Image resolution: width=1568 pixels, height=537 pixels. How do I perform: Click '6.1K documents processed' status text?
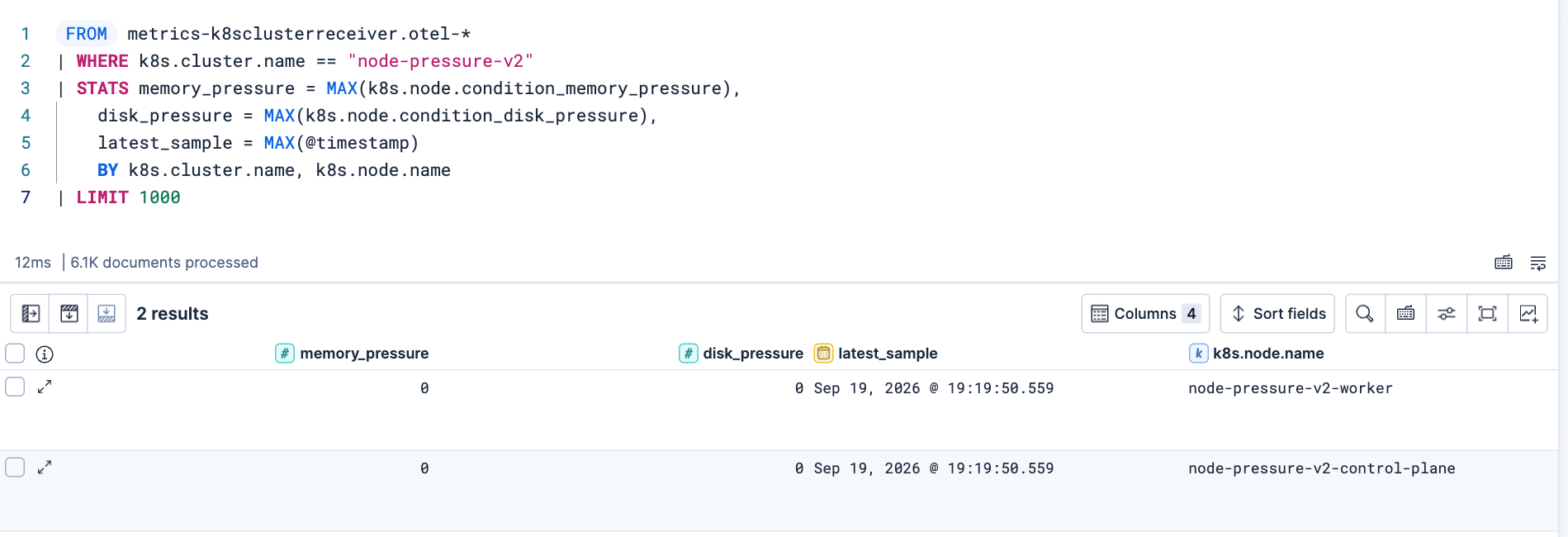point(164,263)
